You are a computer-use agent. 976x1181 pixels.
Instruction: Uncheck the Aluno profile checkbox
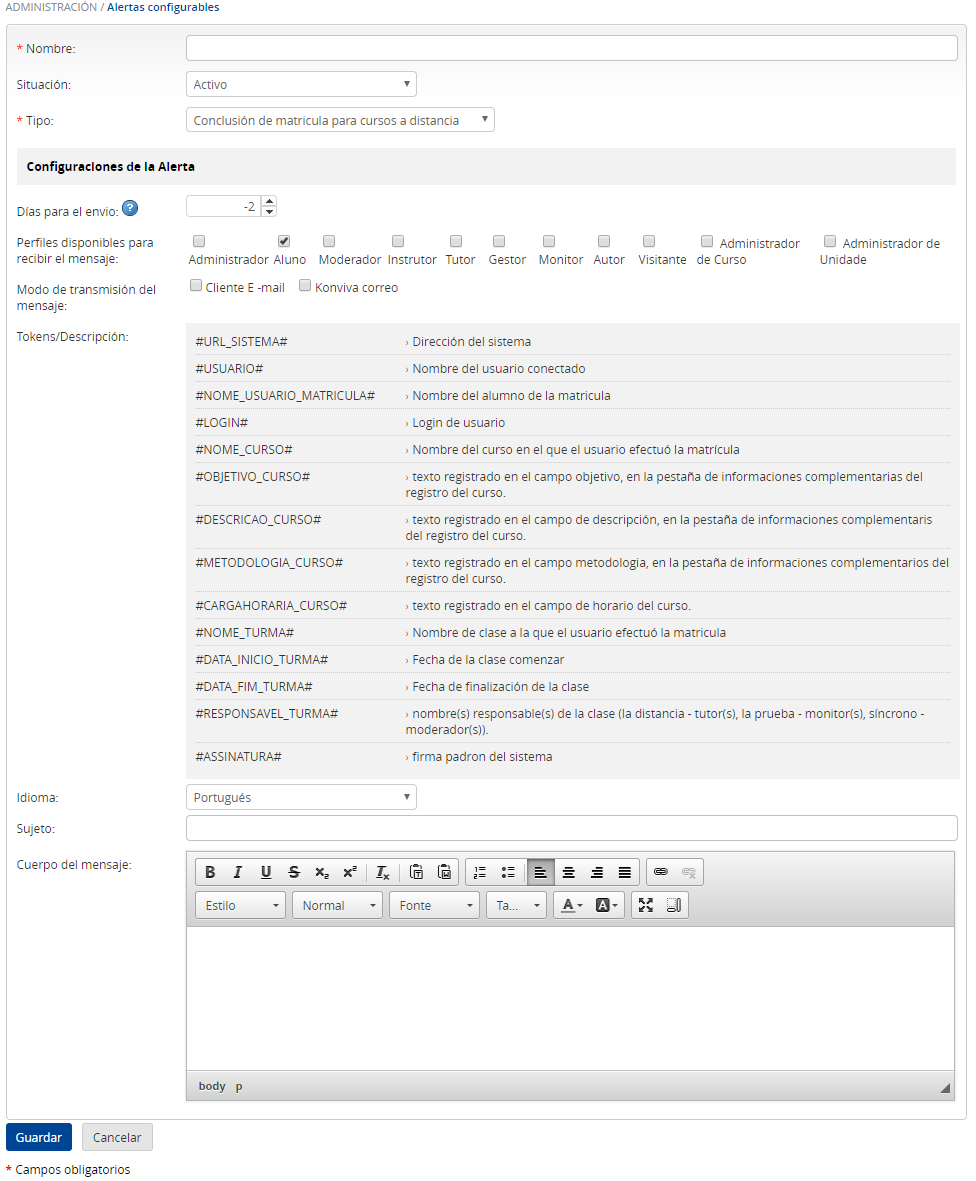coord(284,241)
